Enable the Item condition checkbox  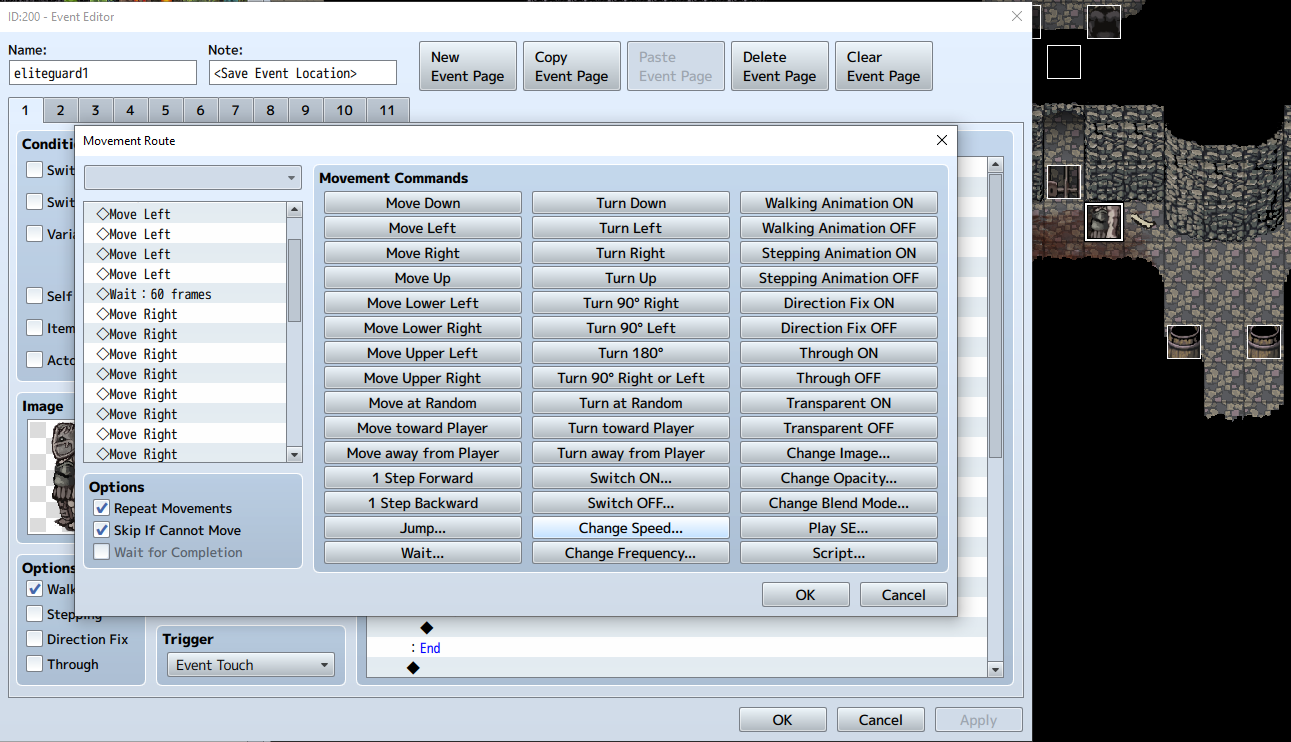pyautogui.click(x=35, y=328)
